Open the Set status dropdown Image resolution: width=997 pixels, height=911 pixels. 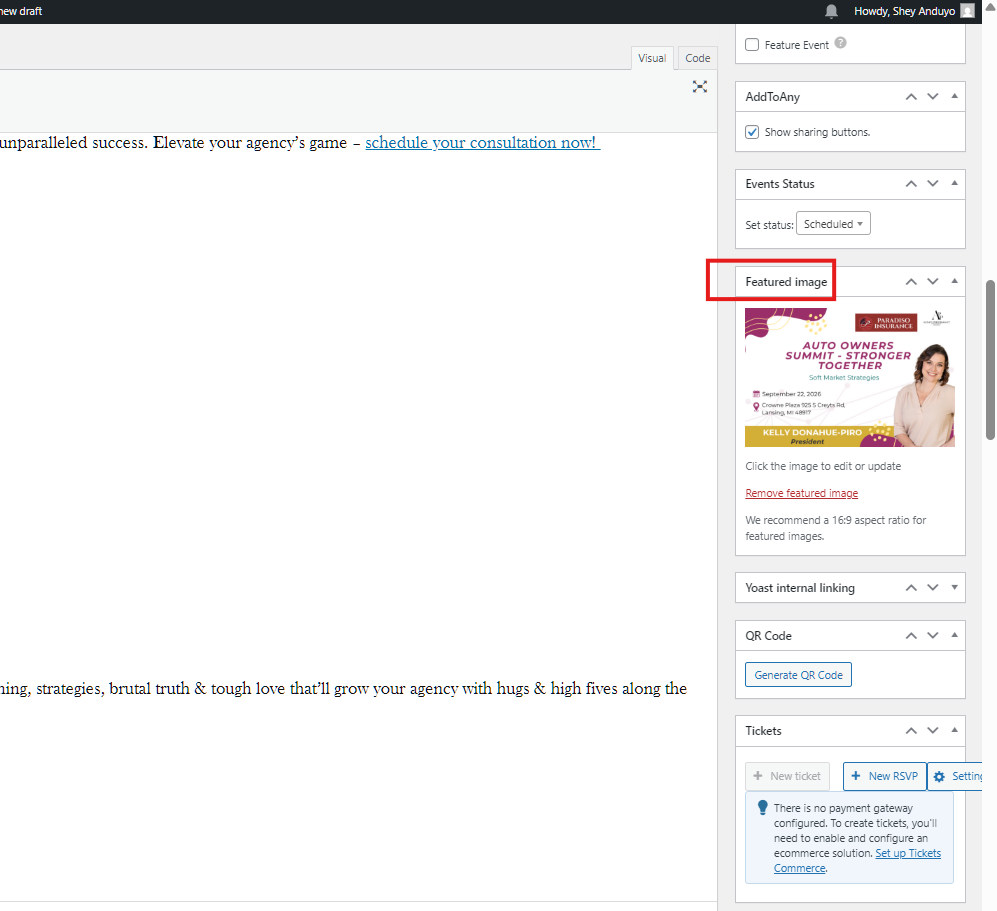(833, 224)
